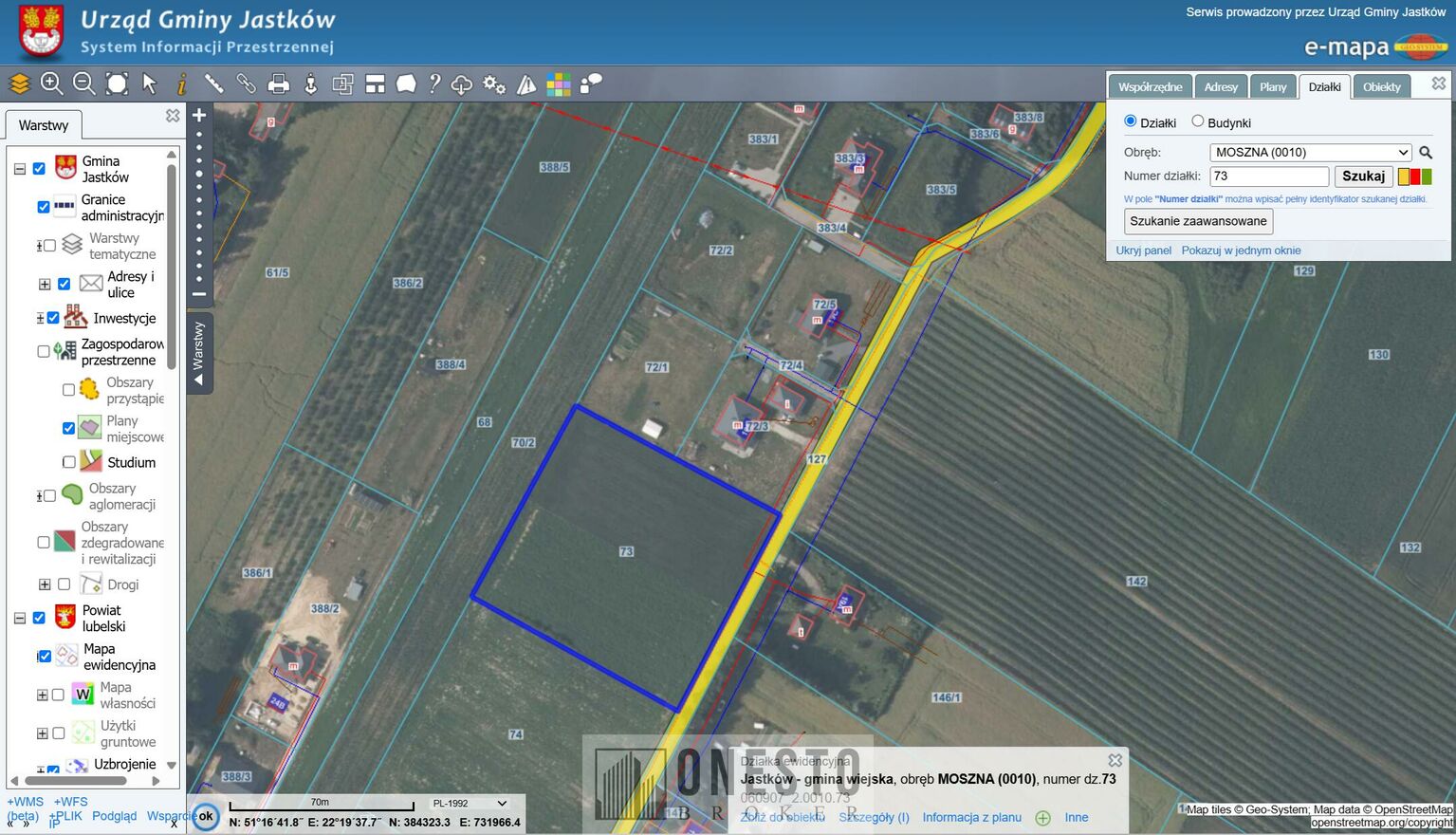Image resolution: width=1456 pixels, height=835 pixels.
Task: Select the zoom out magnifier tool
Action: coord(84,83)
